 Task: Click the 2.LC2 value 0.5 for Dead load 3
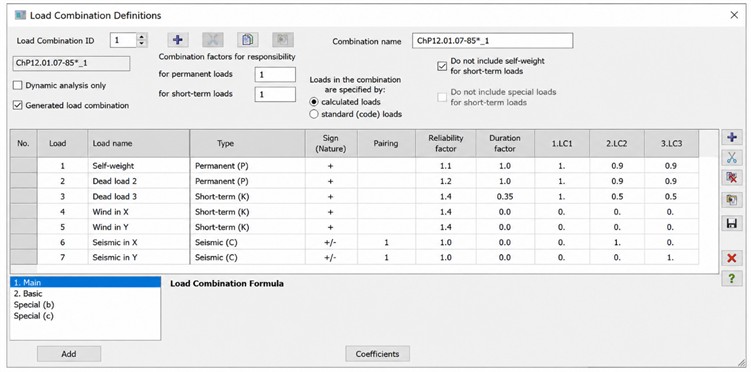click(x=617, y=196)
